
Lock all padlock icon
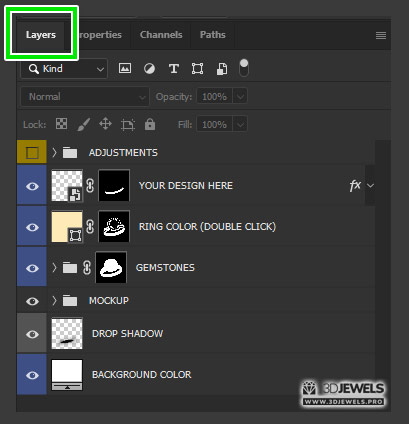[x=150, y=124]
